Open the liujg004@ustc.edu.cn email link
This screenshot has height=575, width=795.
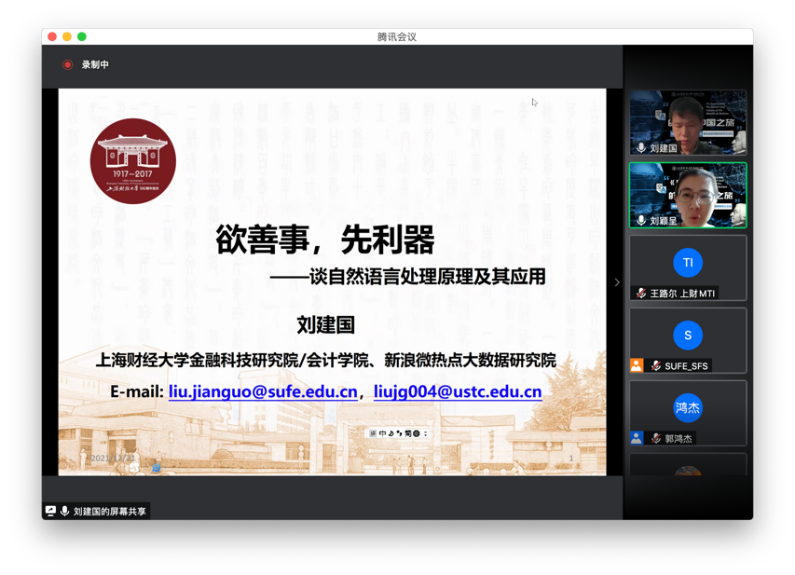(x=457, y=392)
